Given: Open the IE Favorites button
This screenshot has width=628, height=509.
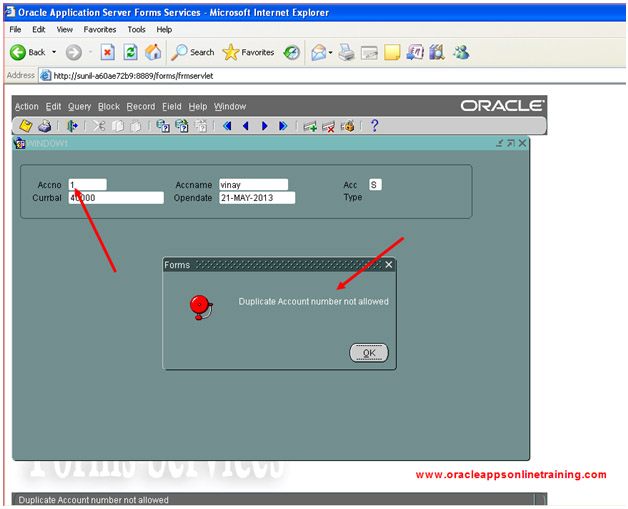Looking at the screenshot, I should click(246, 52).
